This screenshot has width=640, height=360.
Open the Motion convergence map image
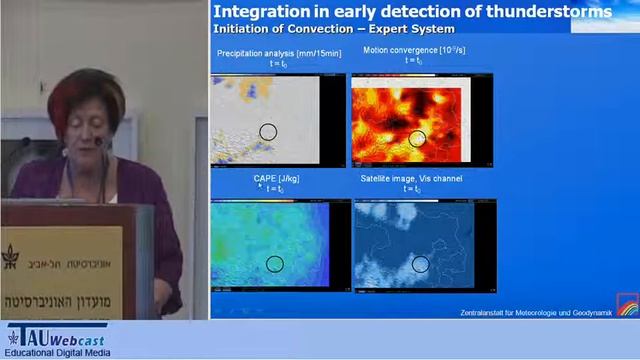[422, 121]
